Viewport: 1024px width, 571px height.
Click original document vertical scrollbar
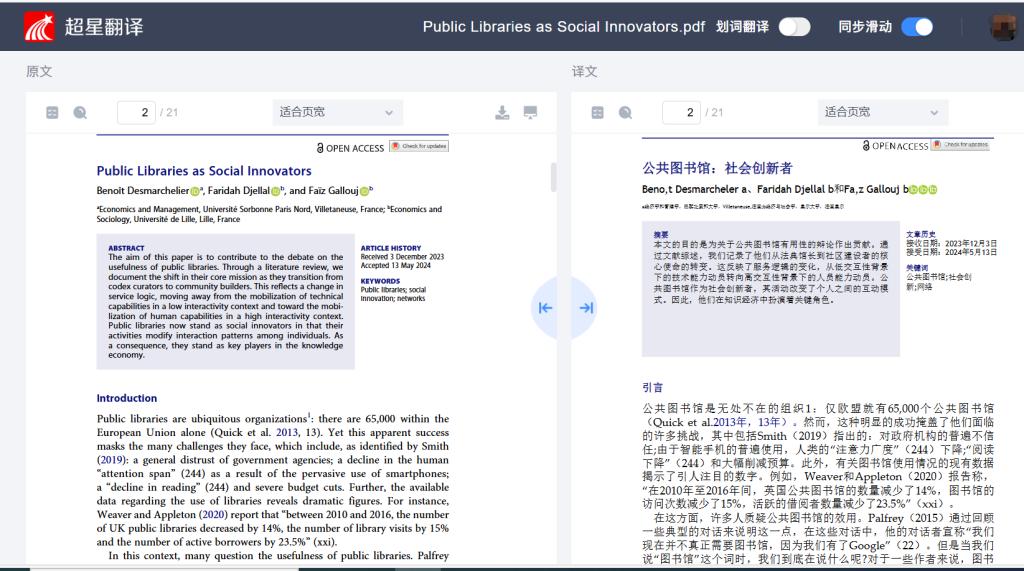point(553,178)
